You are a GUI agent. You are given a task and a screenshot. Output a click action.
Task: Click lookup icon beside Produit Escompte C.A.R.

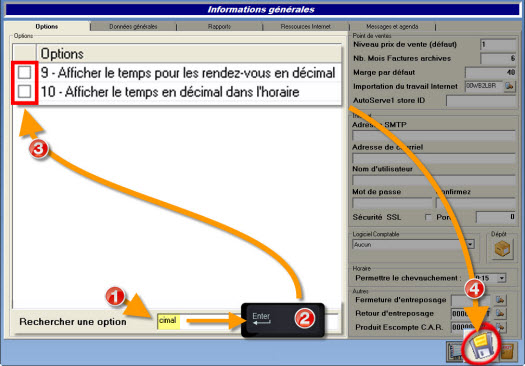pos(500,327)
